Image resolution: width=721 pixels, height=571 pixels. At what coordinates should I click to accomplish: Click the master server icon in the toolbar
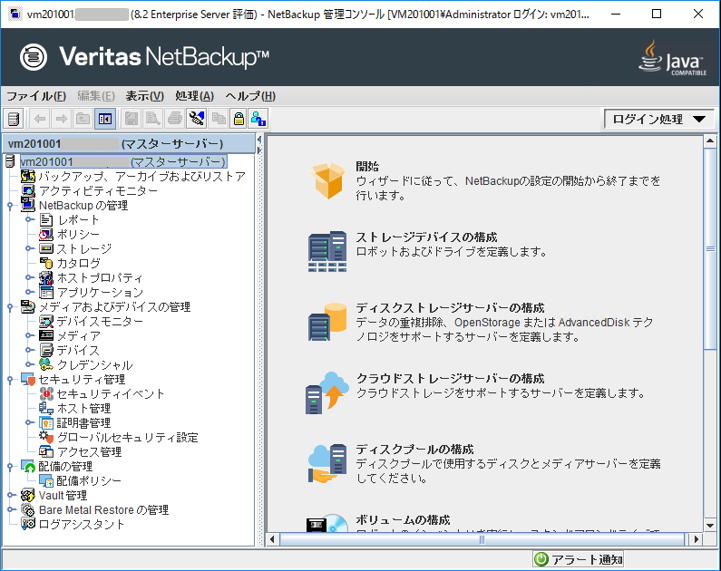[x=13, y=119]
